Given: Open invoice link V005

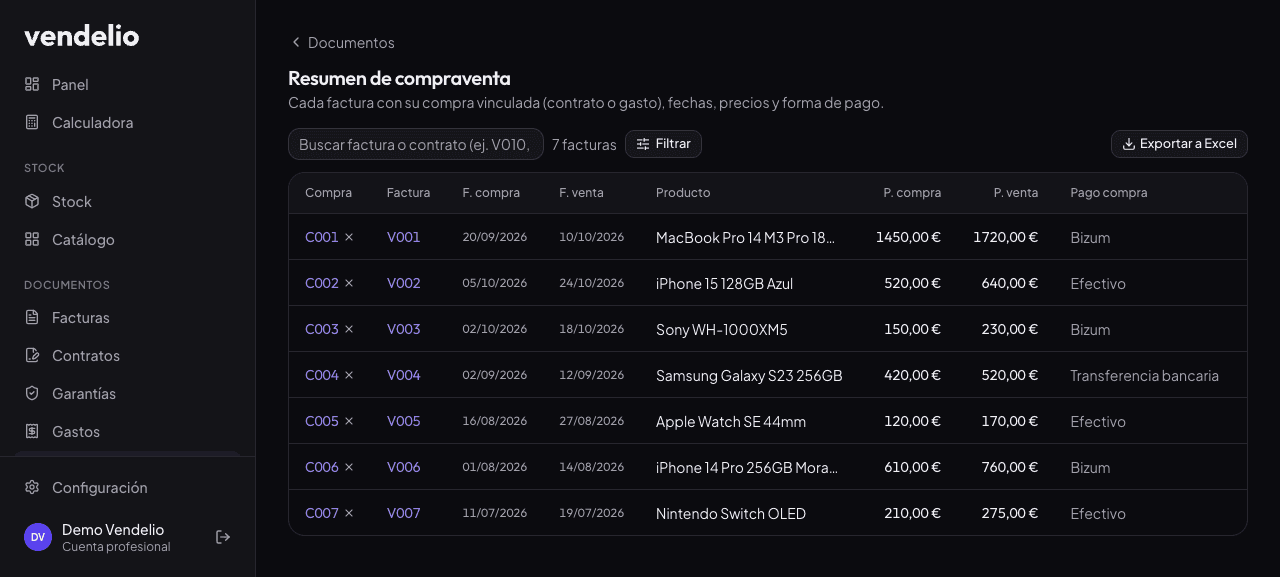Looking at the screenshot, I should [x=404, y=421].
